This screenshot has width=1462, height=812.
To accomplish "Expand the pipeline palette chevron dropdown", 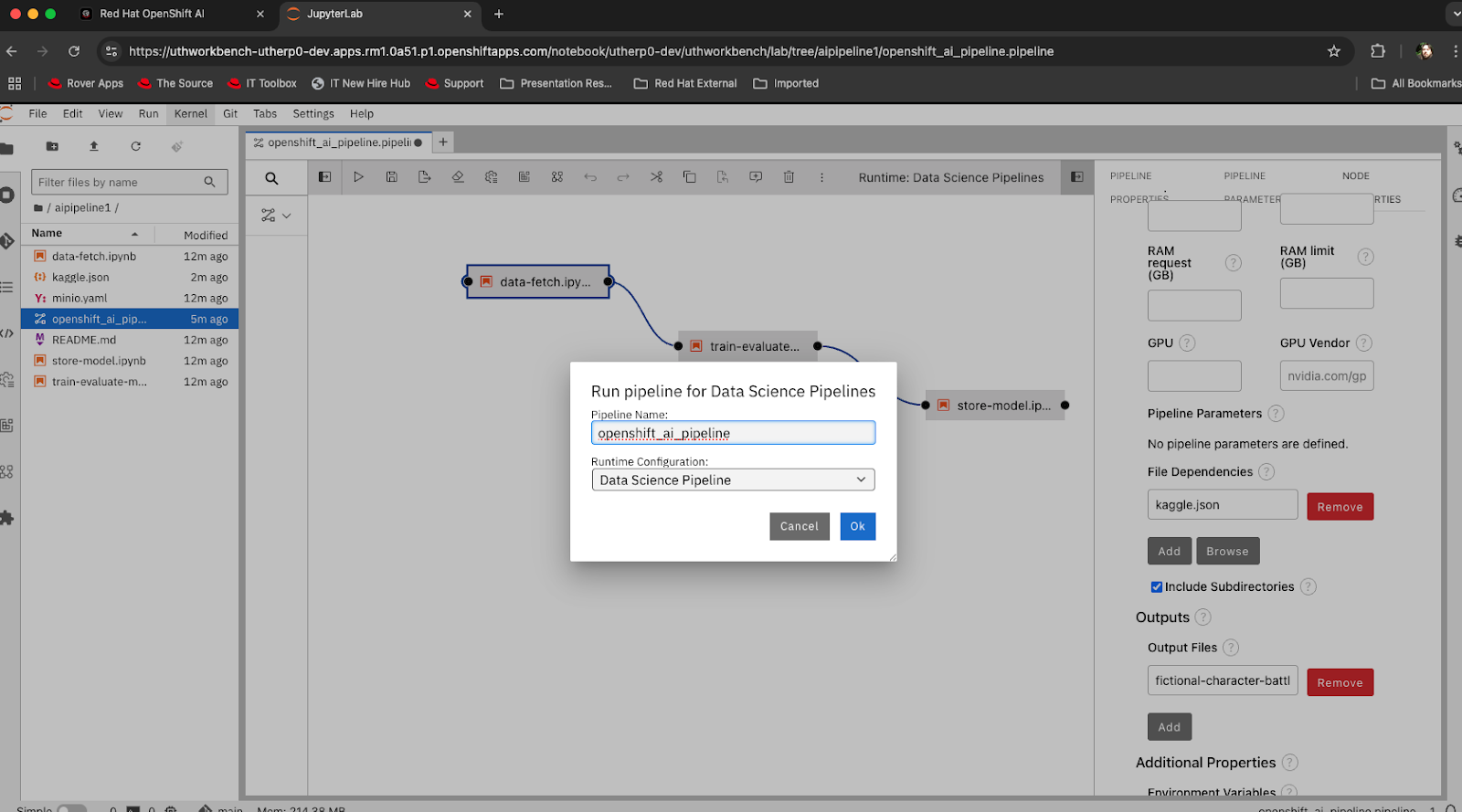I will click(286, 216).
